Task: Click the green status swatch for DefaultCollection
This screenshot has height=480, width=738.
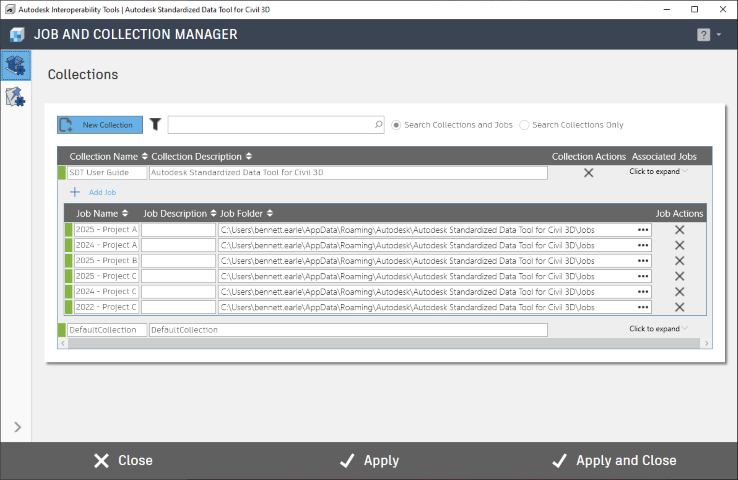Action: [x=62, y=330]
